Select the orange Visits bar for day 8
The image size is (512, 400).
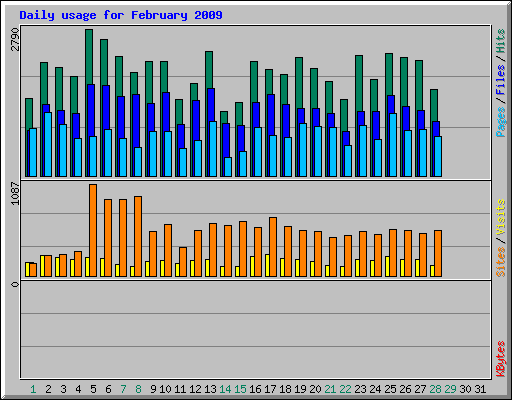pos(138,236)
